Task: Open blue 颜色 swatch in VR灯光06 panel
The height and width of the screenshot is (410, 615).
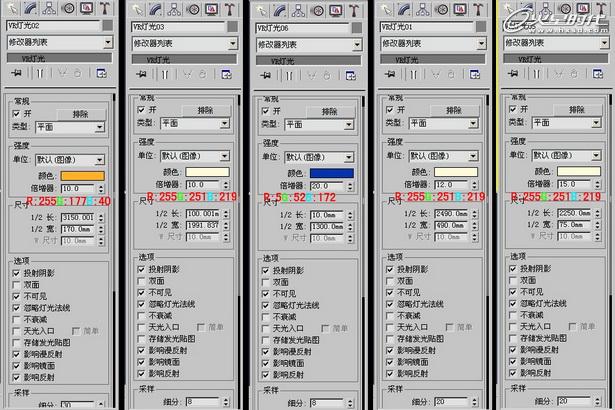Action: point(332,173)
